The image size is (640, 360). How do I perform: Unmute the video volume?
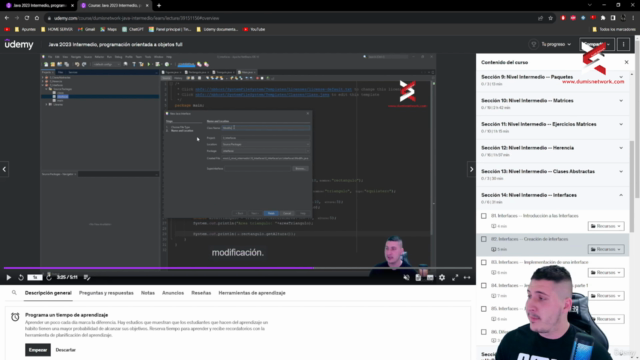point(406,278)
